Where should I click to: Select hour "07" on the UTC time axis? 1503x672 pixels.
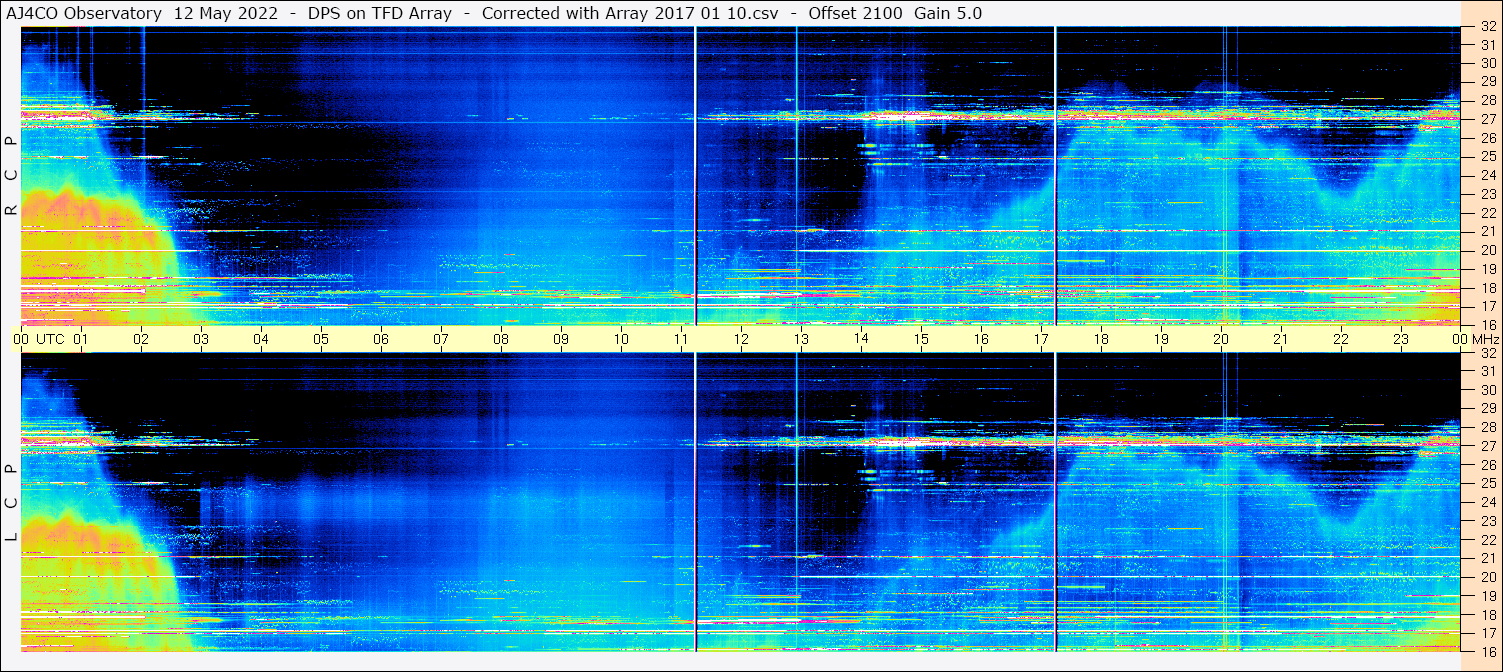tap(441, 339)
